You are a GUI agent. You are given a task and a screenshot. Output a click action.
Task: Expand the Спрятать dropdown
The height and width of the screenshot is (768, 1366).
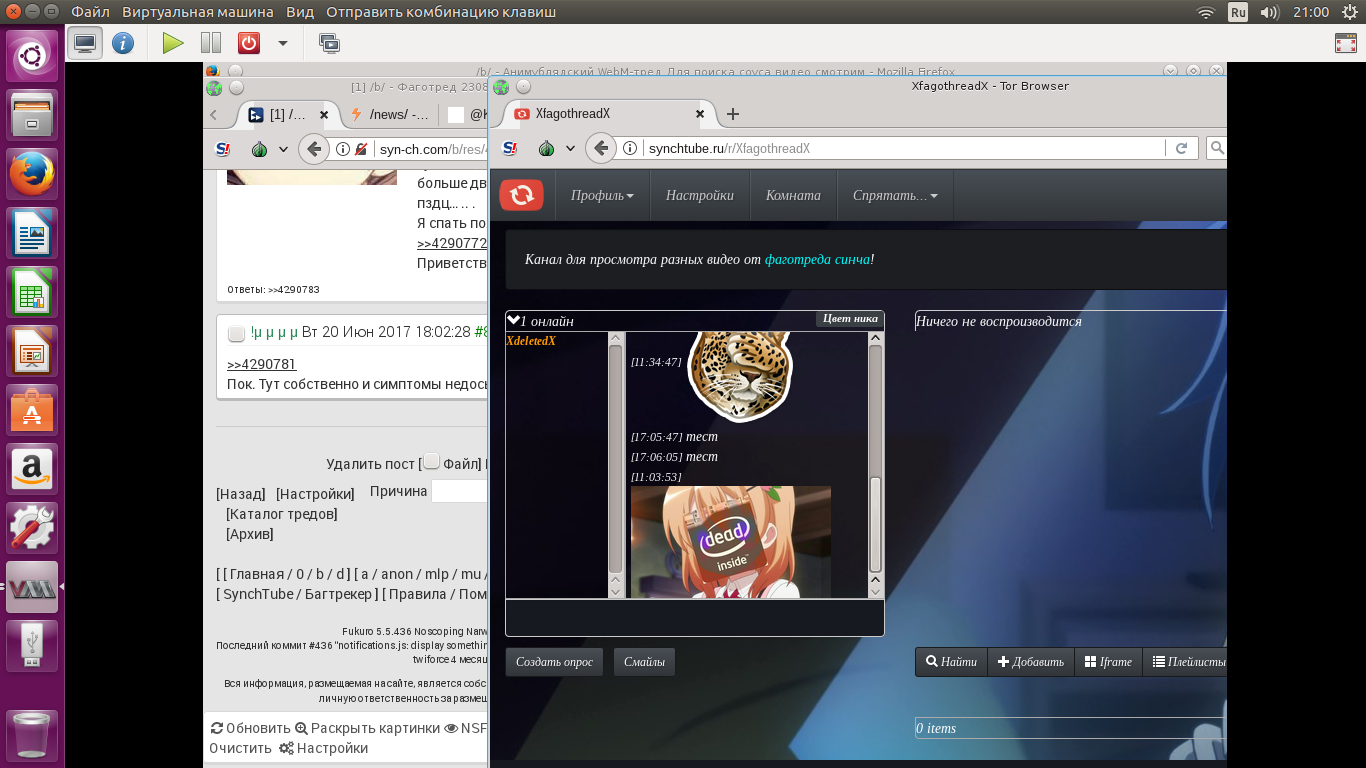(895, 196)
